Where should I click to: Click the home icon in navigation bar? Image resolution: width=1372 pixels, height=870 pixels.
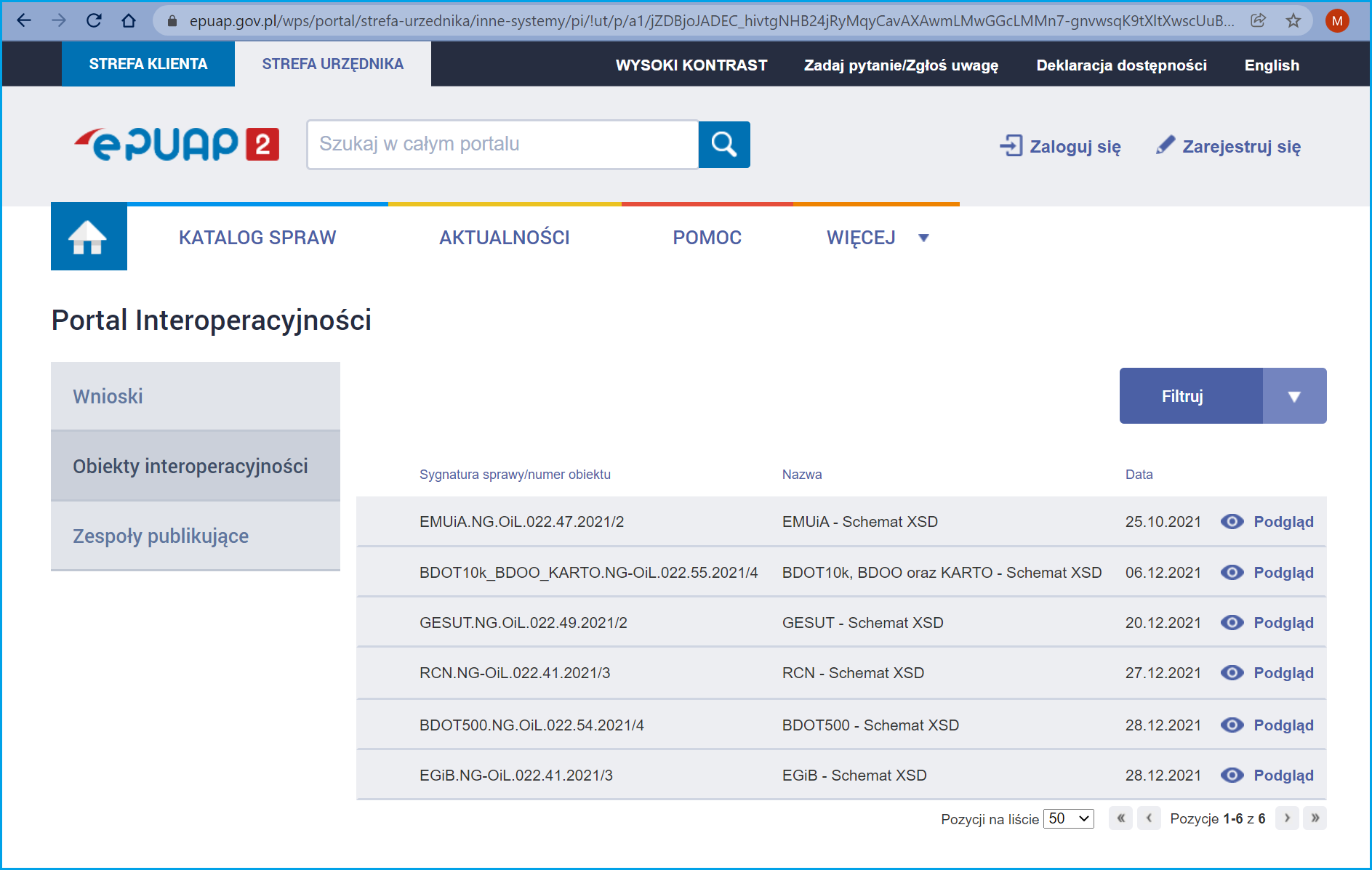point(88,237)
